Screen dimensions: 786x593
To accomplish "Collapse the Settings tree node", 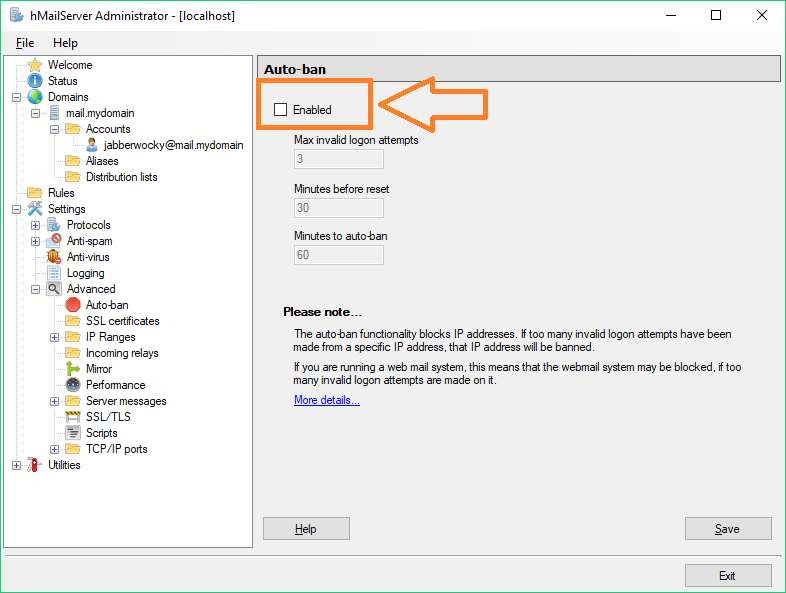I will [17, 209].
